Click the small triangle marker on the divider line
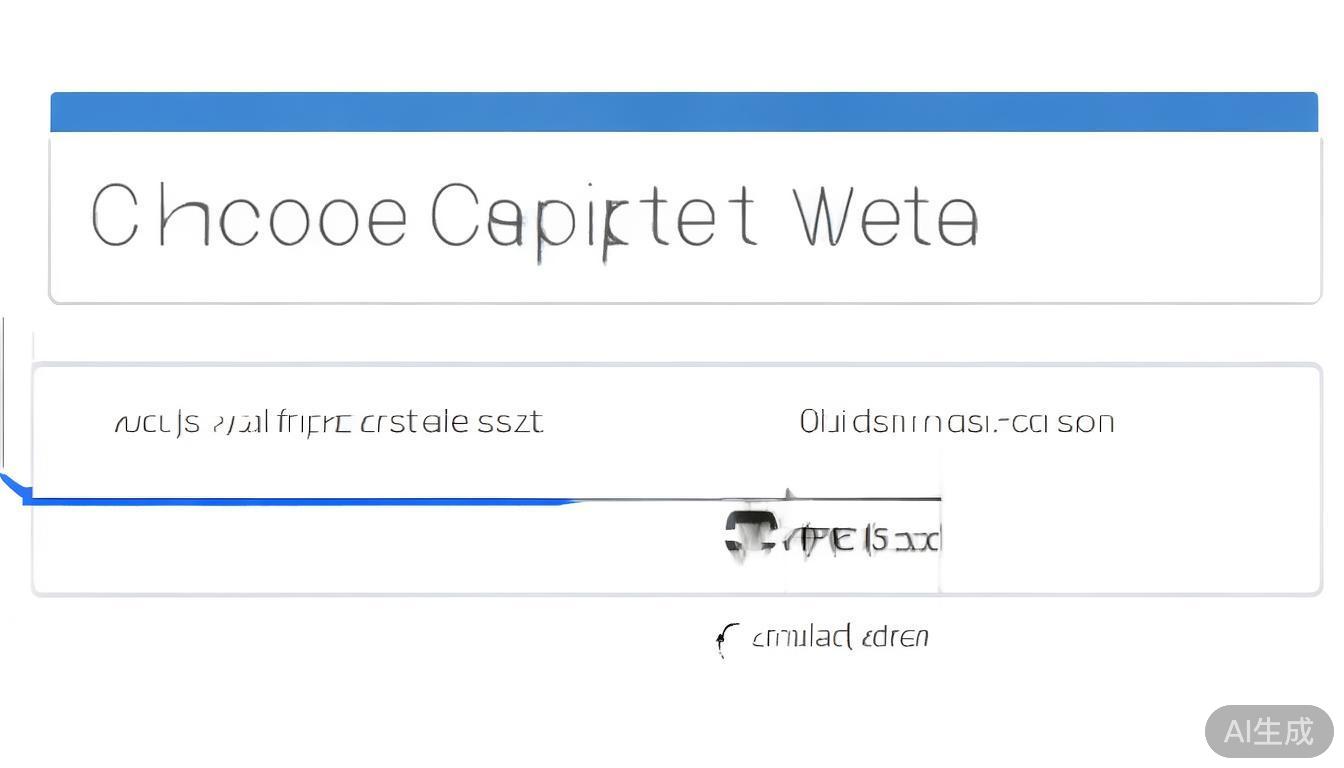 pyautogui.click(x=789, y=493)
